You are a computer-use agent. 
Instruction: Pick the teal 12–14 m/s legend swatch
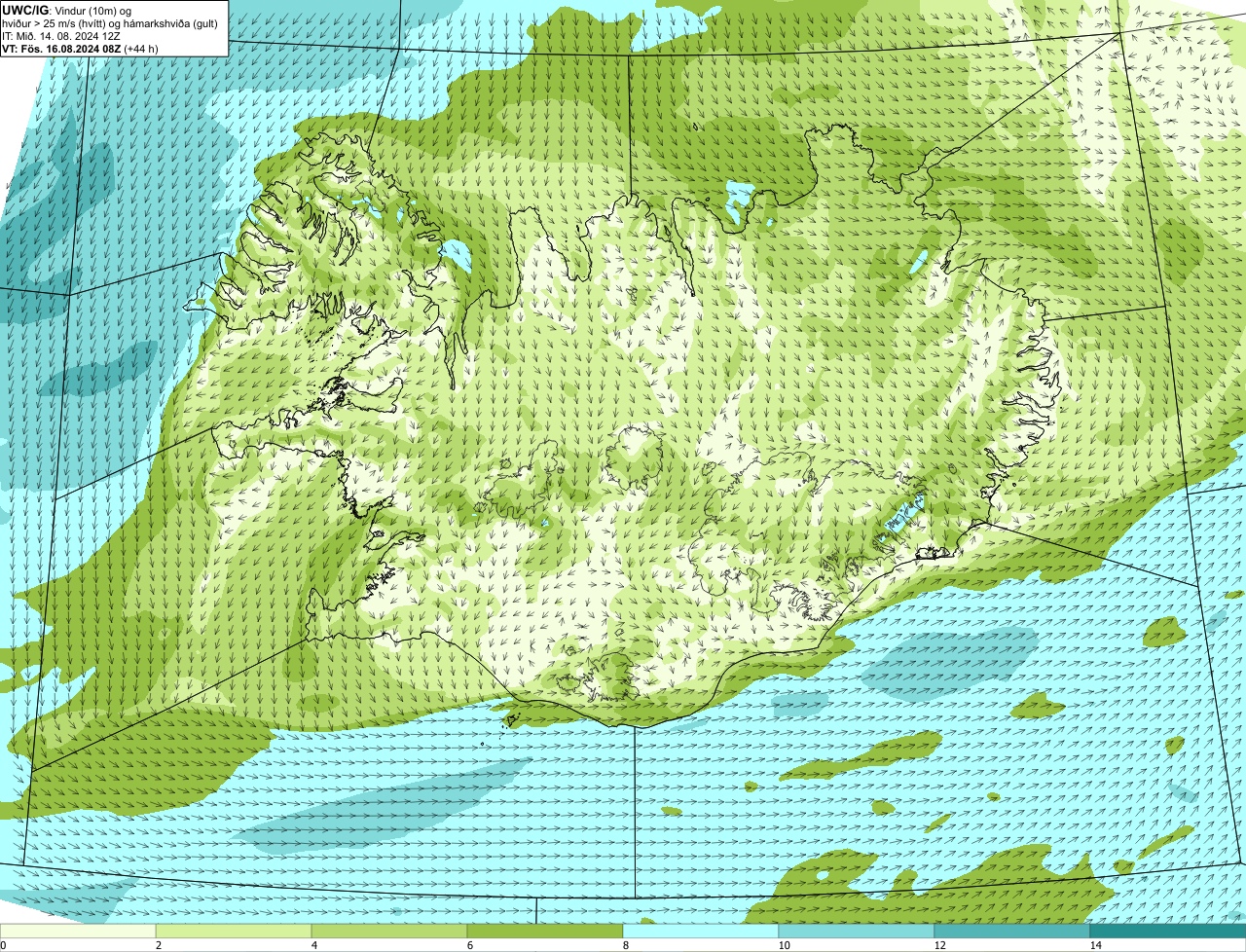pyautogui.click(x=1012, y=931)
